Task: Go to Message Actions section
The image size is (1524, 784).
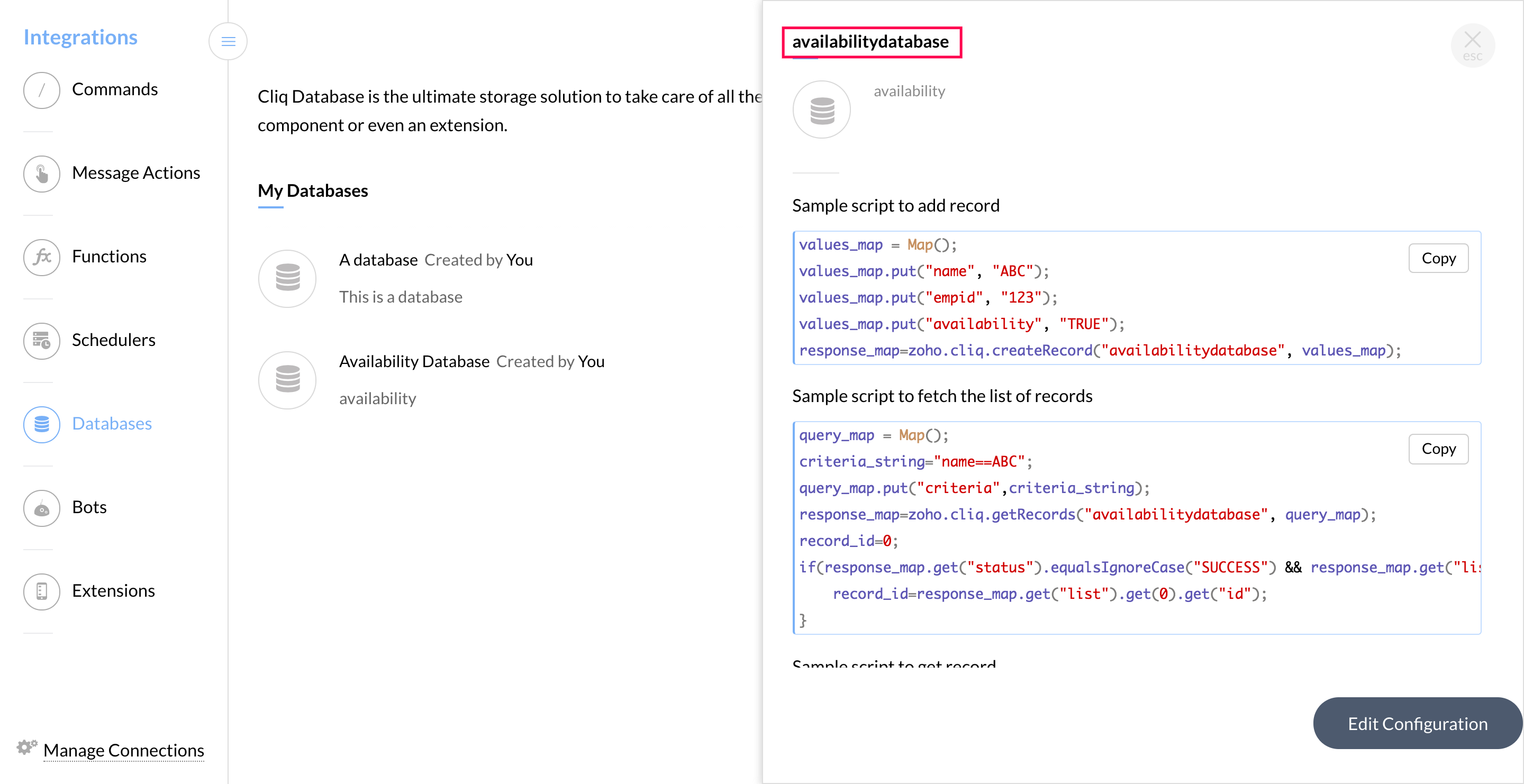Action: pos(136,172)
